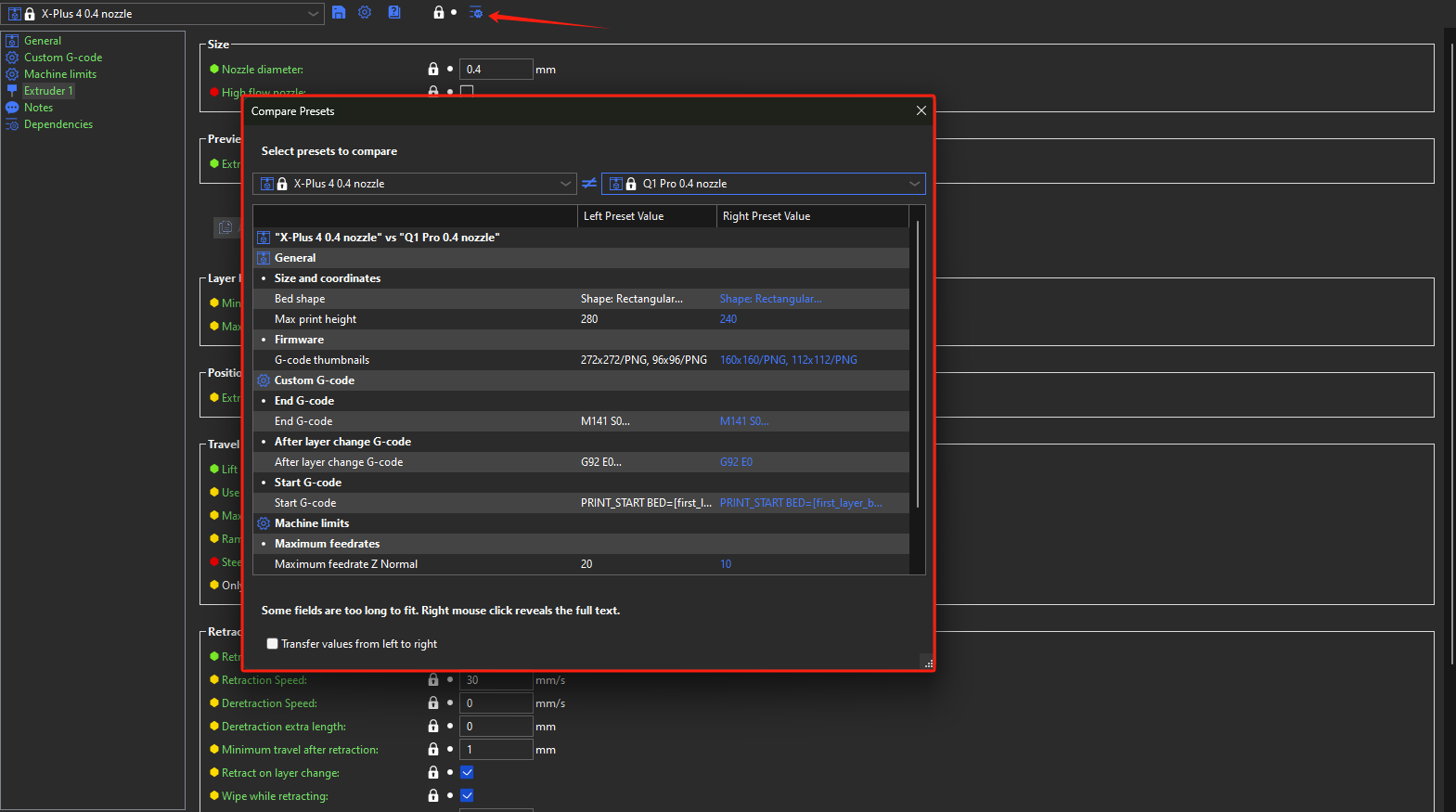Viewport: 1456px width, 812px height.
Task: Click the lock icon for Deretraction extra length
Action: [x=432, y=726]
